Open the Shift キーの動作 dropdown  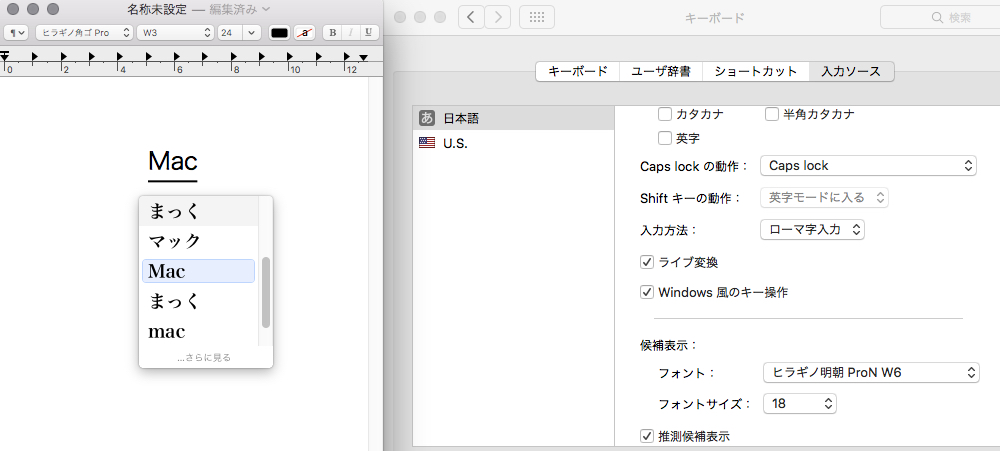(x=825, y=198)
